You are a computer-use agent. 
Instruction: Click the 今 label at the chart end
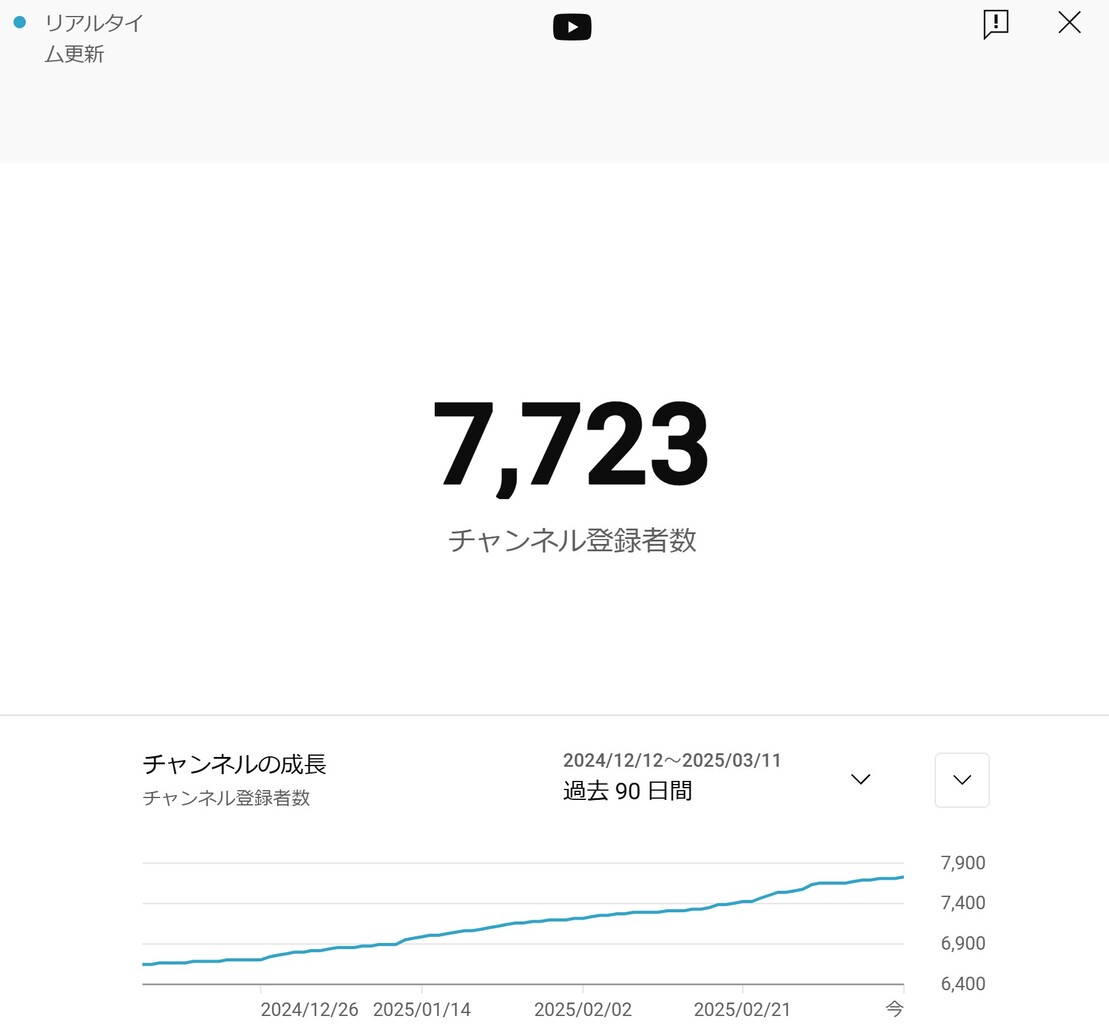coord(895,1009)
